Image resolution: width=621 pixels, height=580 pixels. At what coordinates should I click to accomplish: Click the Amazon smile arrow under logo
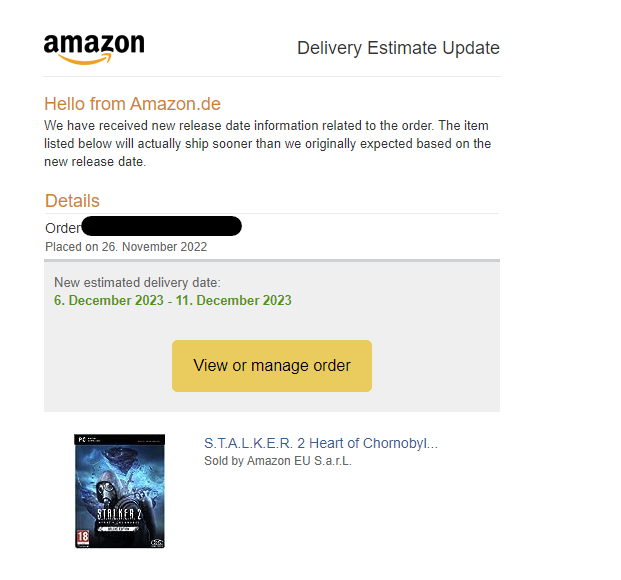[x=92, y=59]
